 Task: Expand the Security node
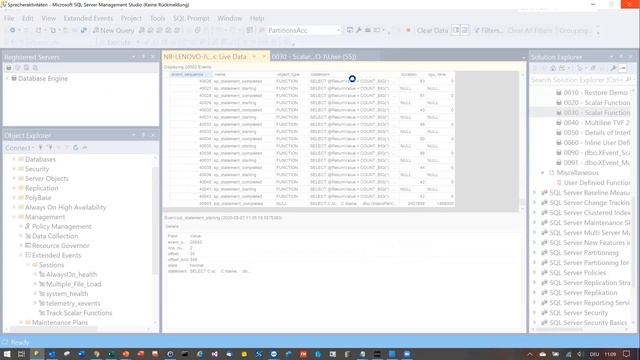click(14, 169)
